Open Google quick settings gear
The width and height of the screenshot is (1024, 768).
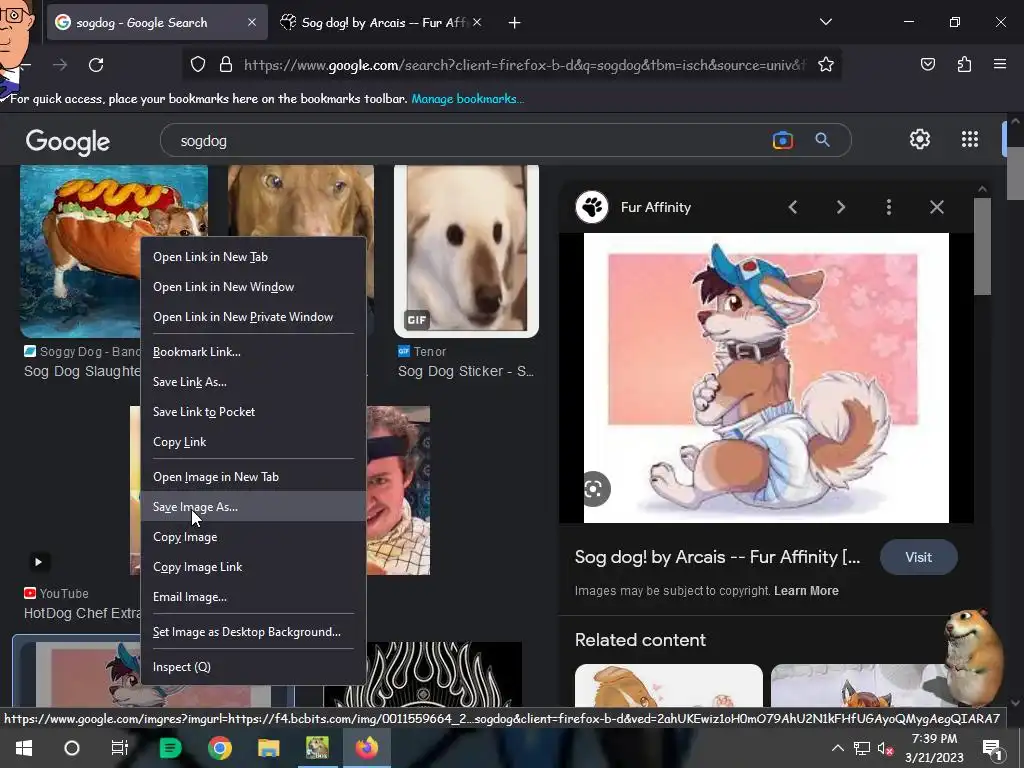click(920, 139)
